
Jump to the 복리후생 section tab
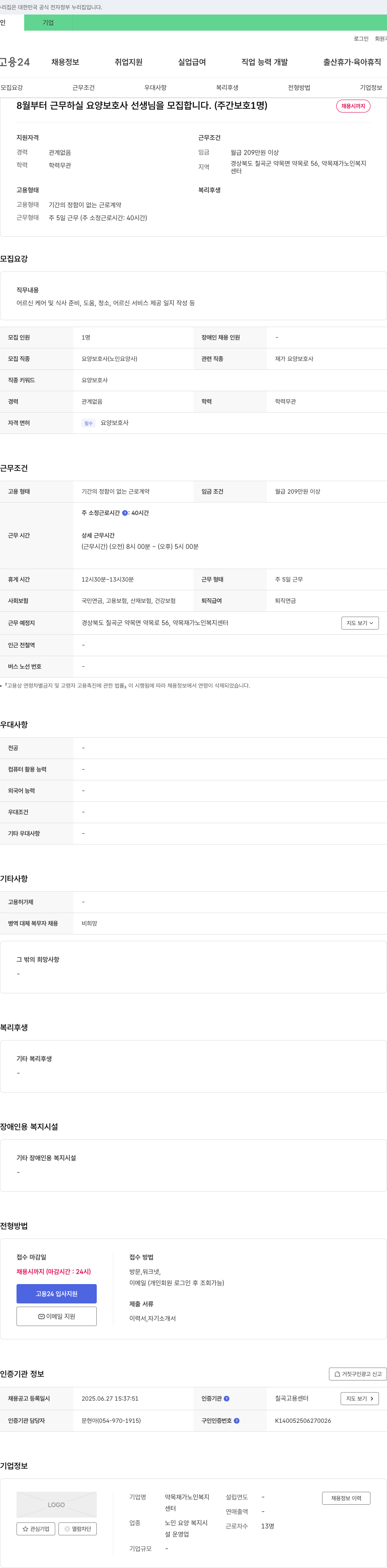pyautogui.click(x=227, y=88)
